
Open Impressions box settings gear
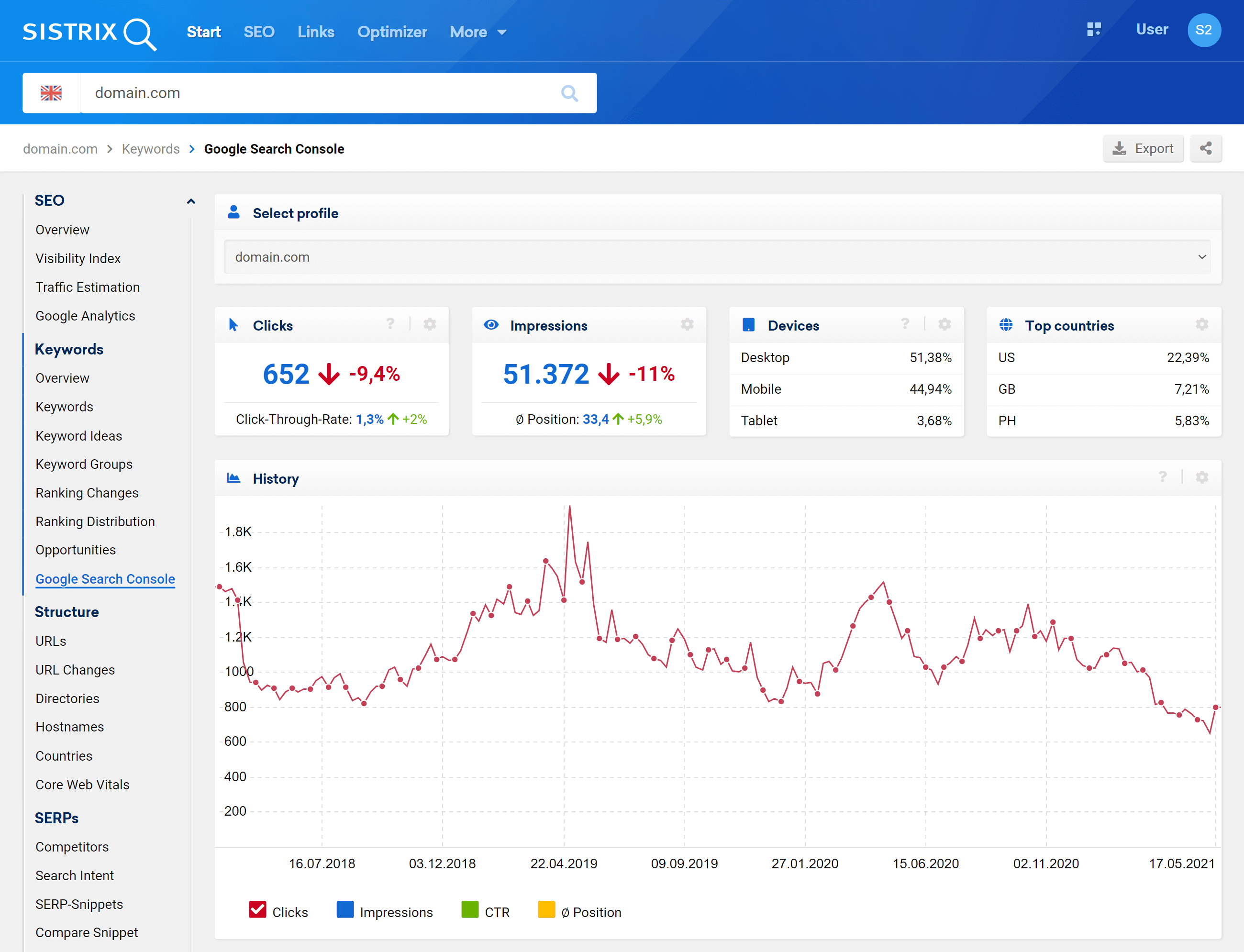[688, 324]
